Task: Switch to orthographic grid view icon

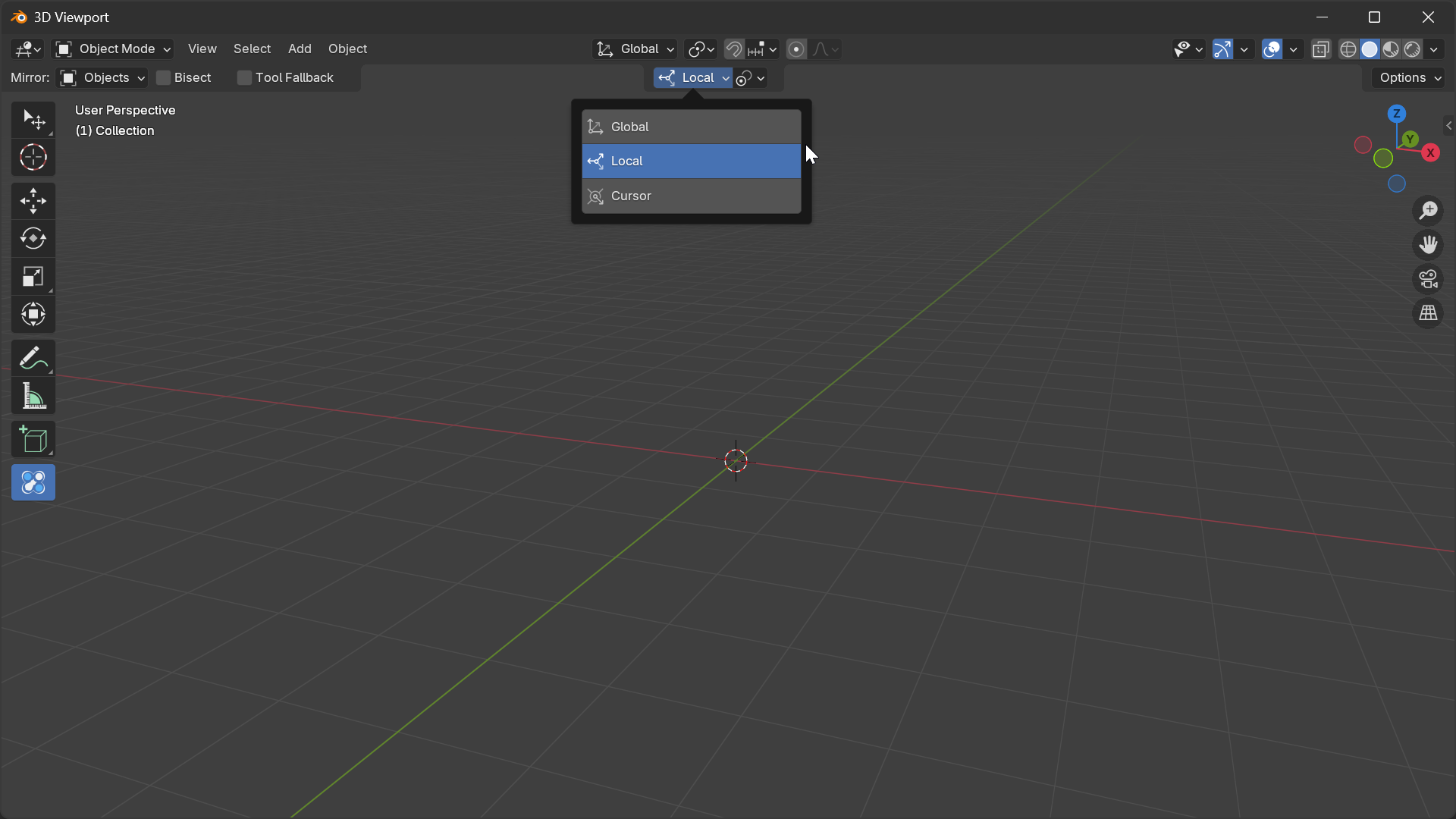Action: point(1428,313)
